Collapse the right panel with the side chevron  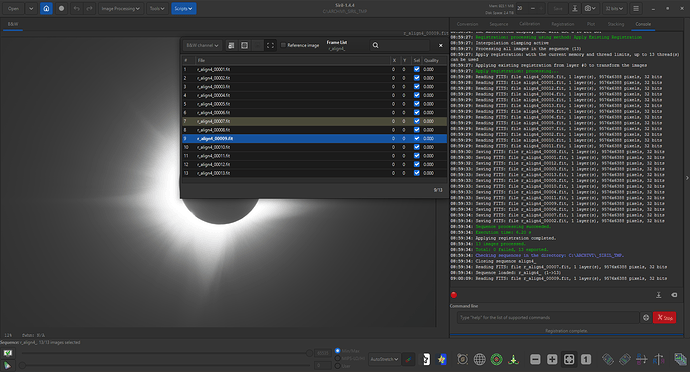[x=687, y=178]
